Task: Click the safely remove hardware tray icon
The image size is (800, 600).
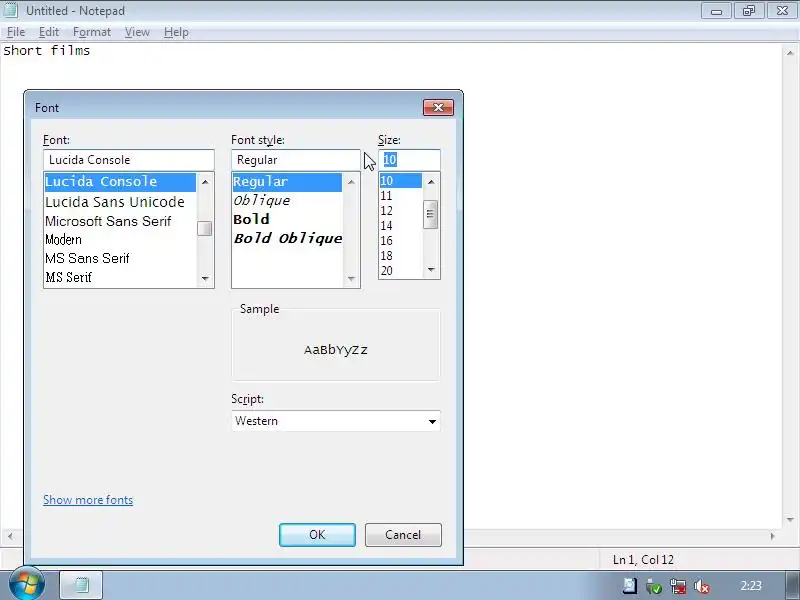Action: (654, 586)
